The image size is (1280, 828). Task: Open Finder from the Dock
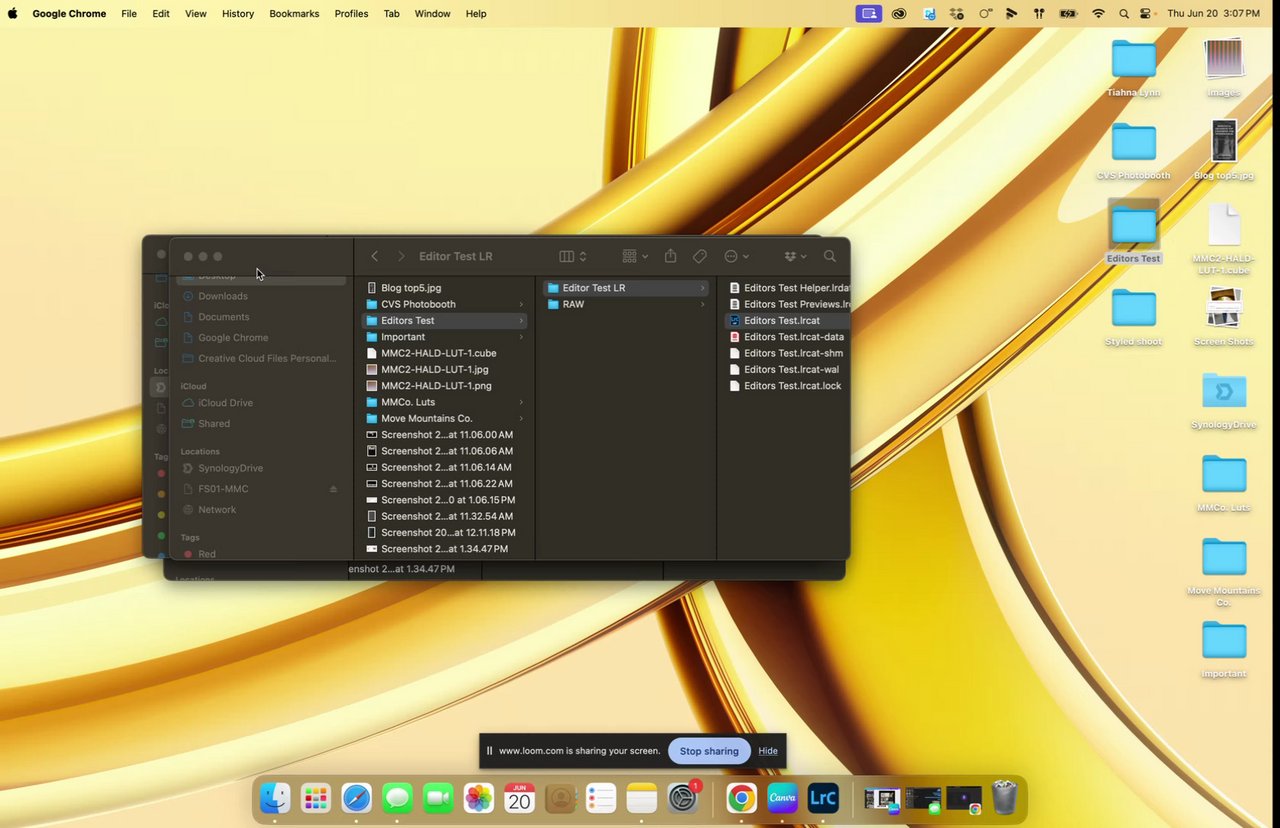[x=275, y=798]
